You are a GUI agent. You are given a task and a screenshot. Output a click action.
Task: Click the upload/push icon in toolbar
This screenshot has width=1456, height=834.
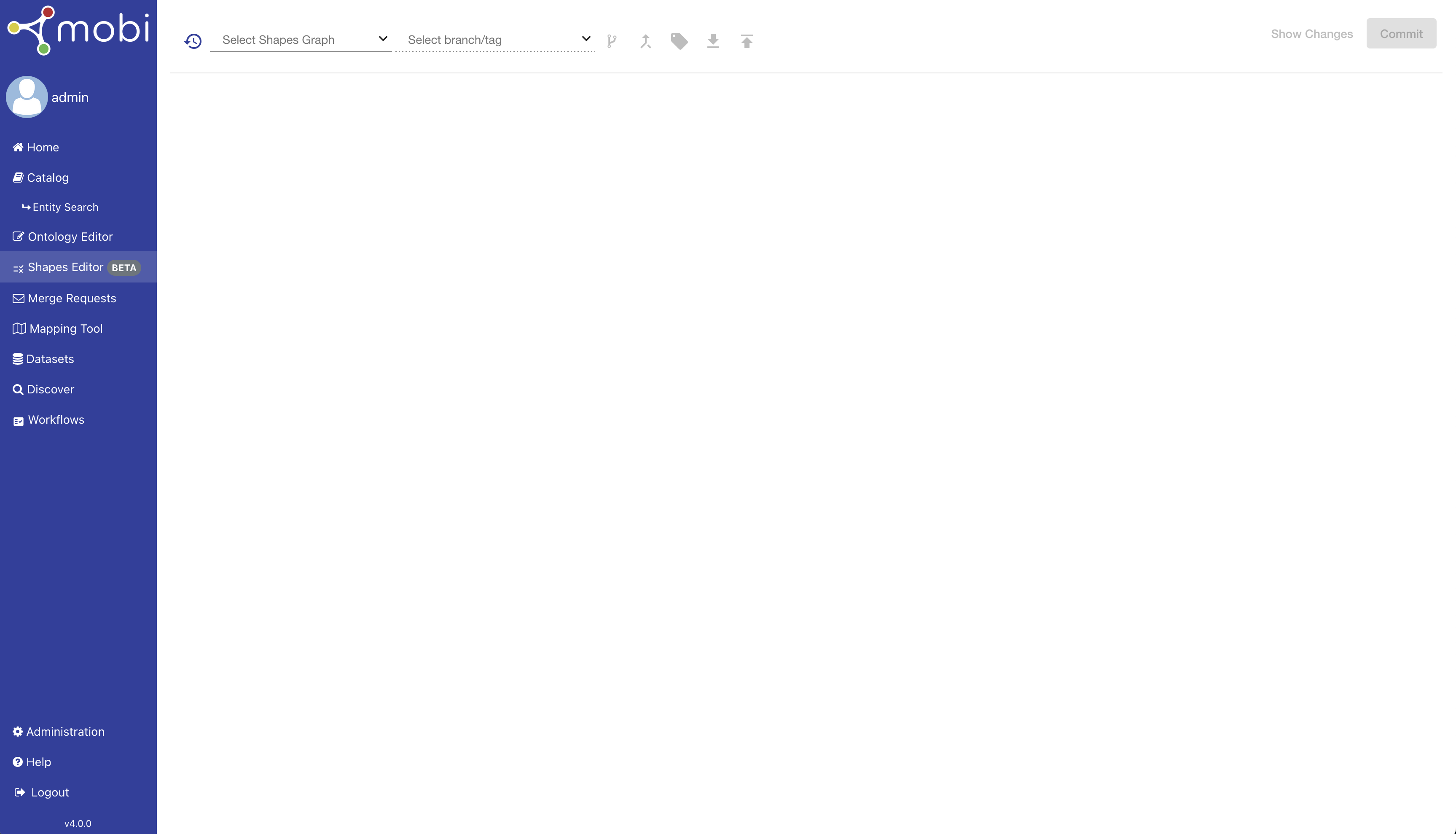[x=747, y=40]
